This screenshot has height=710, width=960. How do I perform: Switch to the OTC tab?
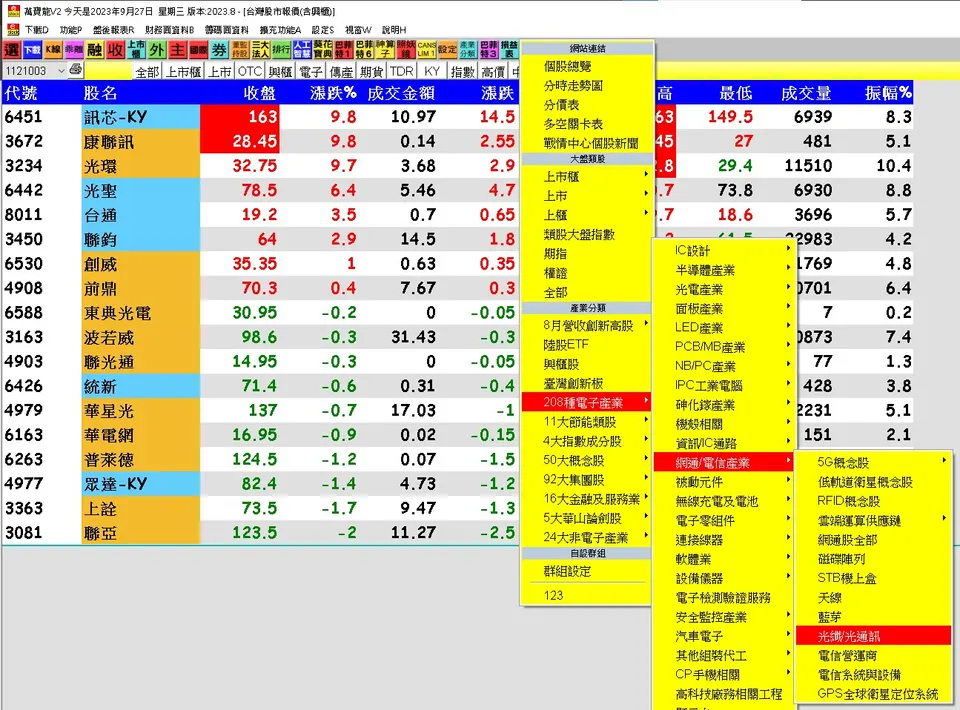(x=250, y=72)
